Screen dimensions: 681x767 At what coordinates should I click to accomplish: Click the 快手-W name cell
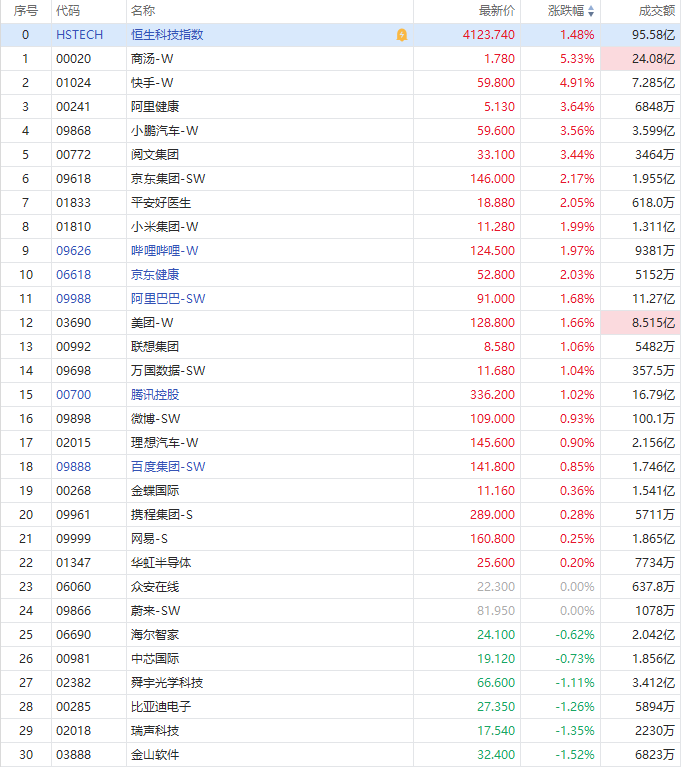point(152,83)
